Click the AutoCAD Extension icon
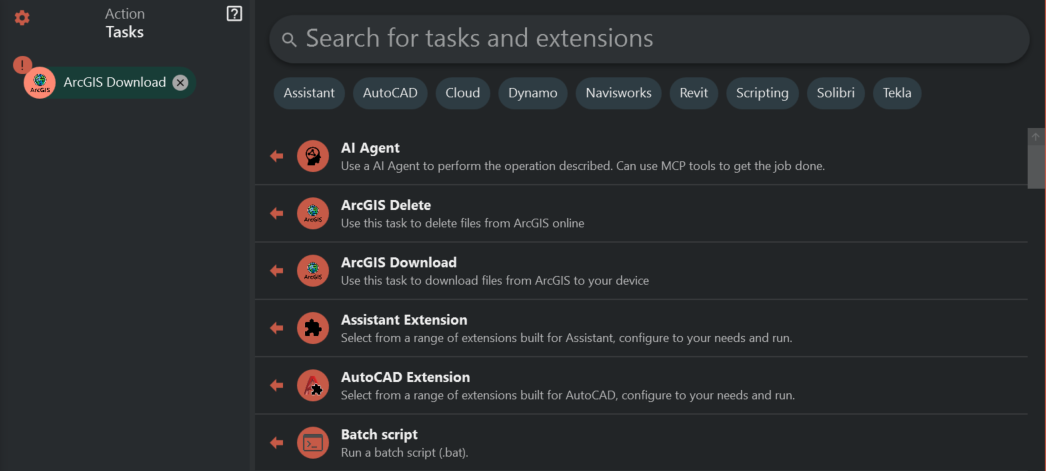Viewport: 1046px width, 471px height. coord(313,386)
